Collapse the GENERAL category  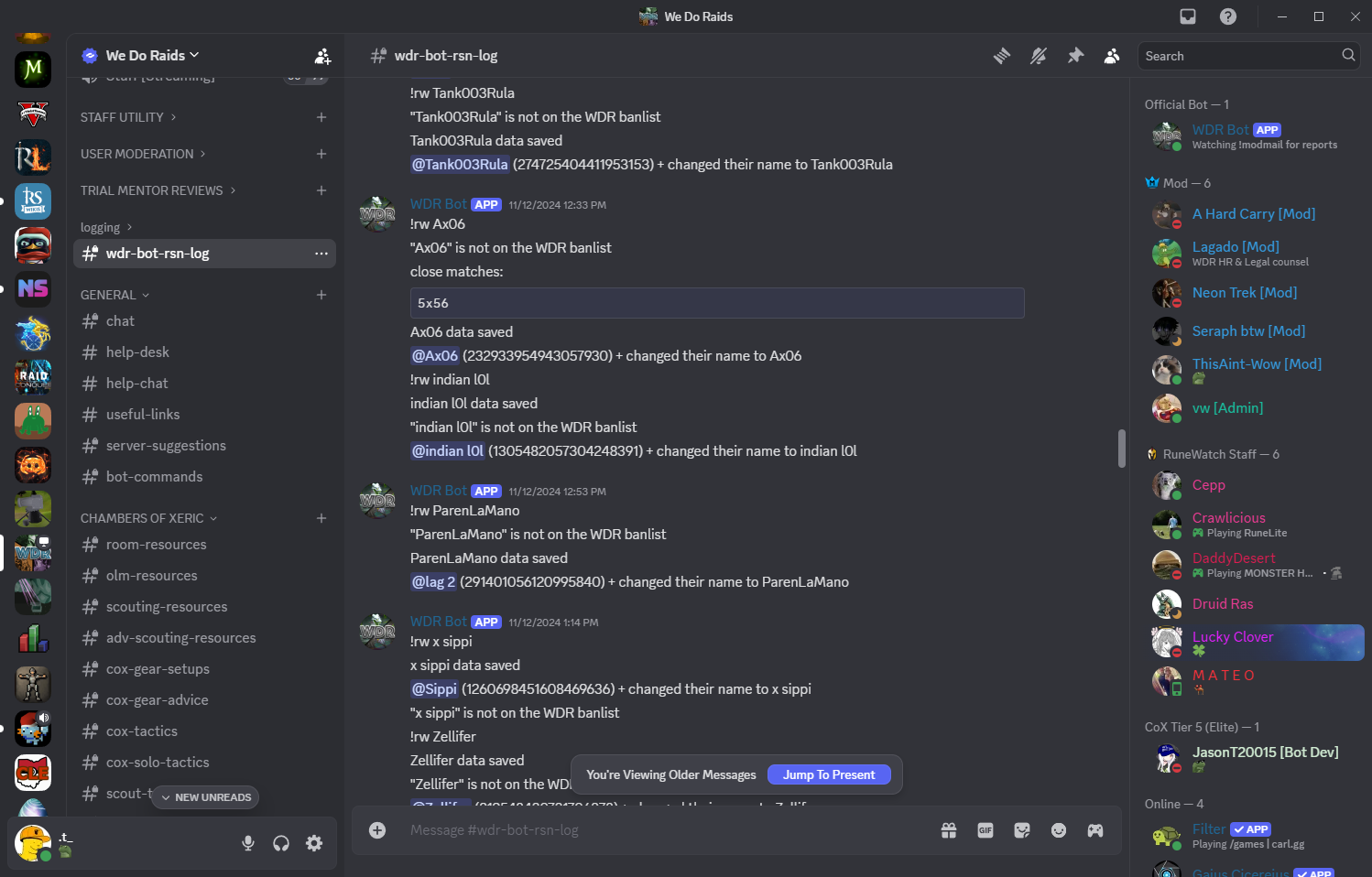[x=114, y=295]
